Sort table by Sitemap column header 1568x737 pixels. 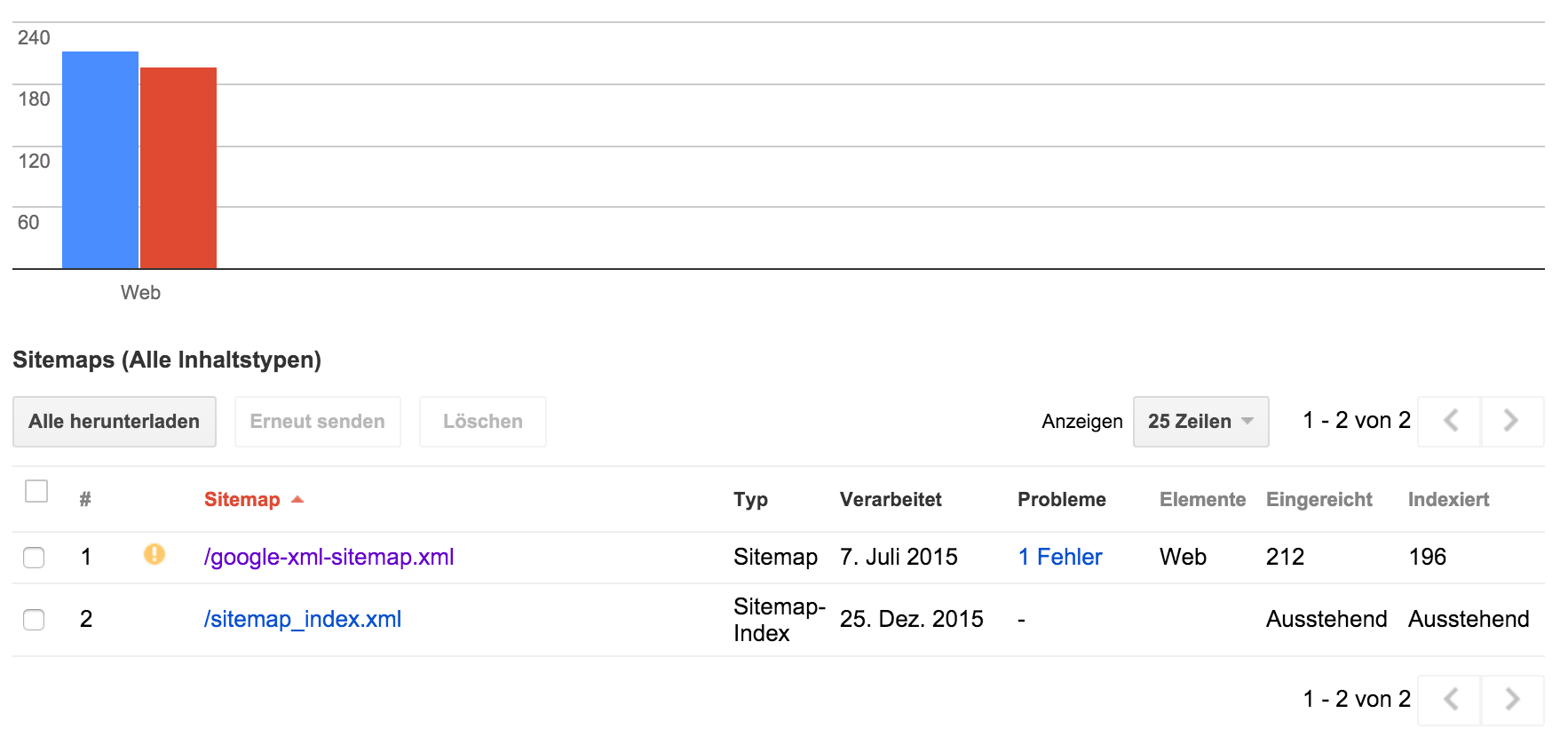242,500
